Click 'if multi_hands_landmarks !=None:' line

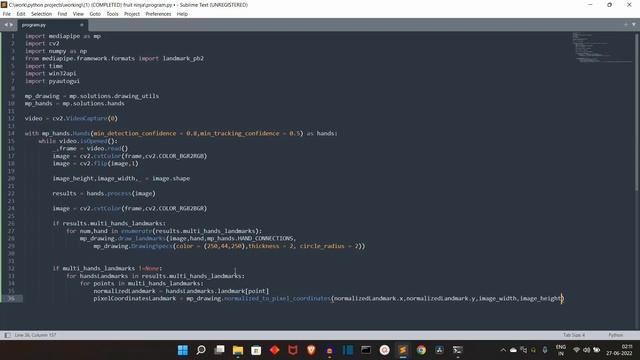(107, 268)
